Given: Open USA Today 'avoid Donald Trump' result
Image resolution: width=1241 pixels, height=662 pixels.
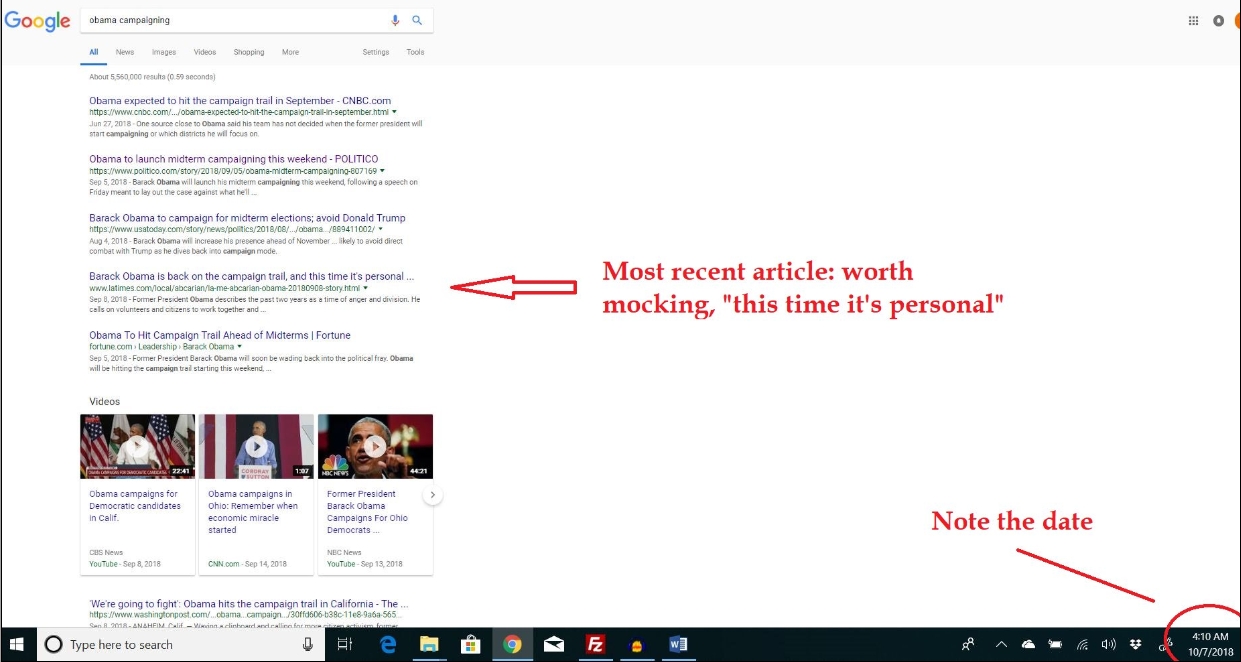Looking at the screenshot, I should tap(247, 218).
